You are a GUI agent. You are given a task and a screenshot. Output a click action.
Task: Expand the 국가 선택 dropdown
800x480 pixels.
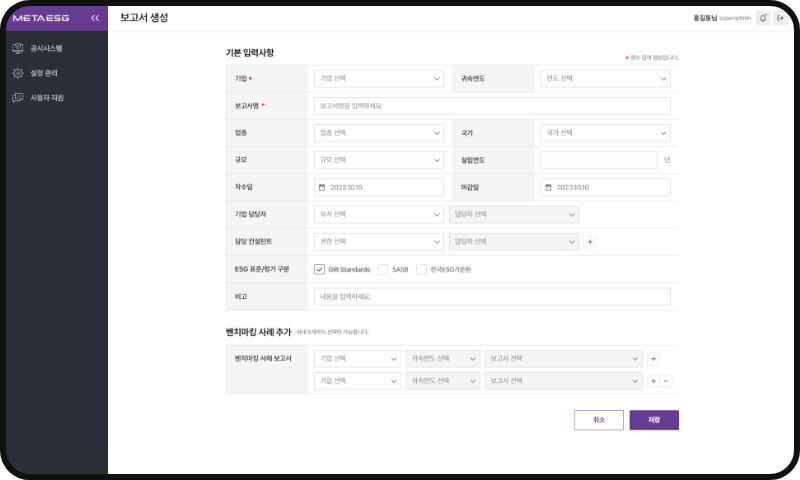[x=605, y=133]
